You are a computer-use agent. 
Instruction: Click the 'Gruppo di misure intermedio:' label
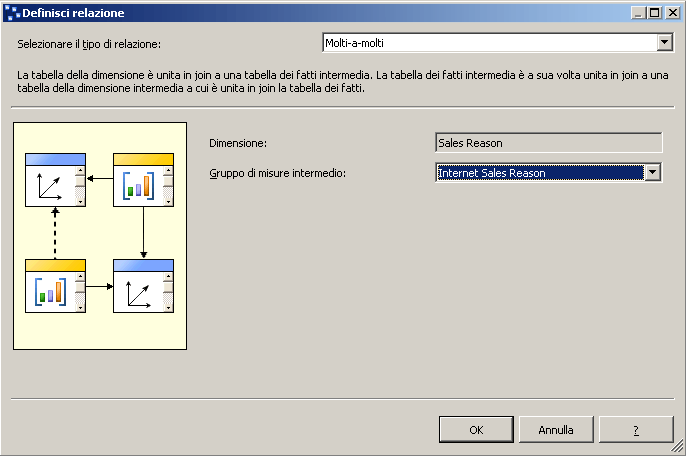277,173
